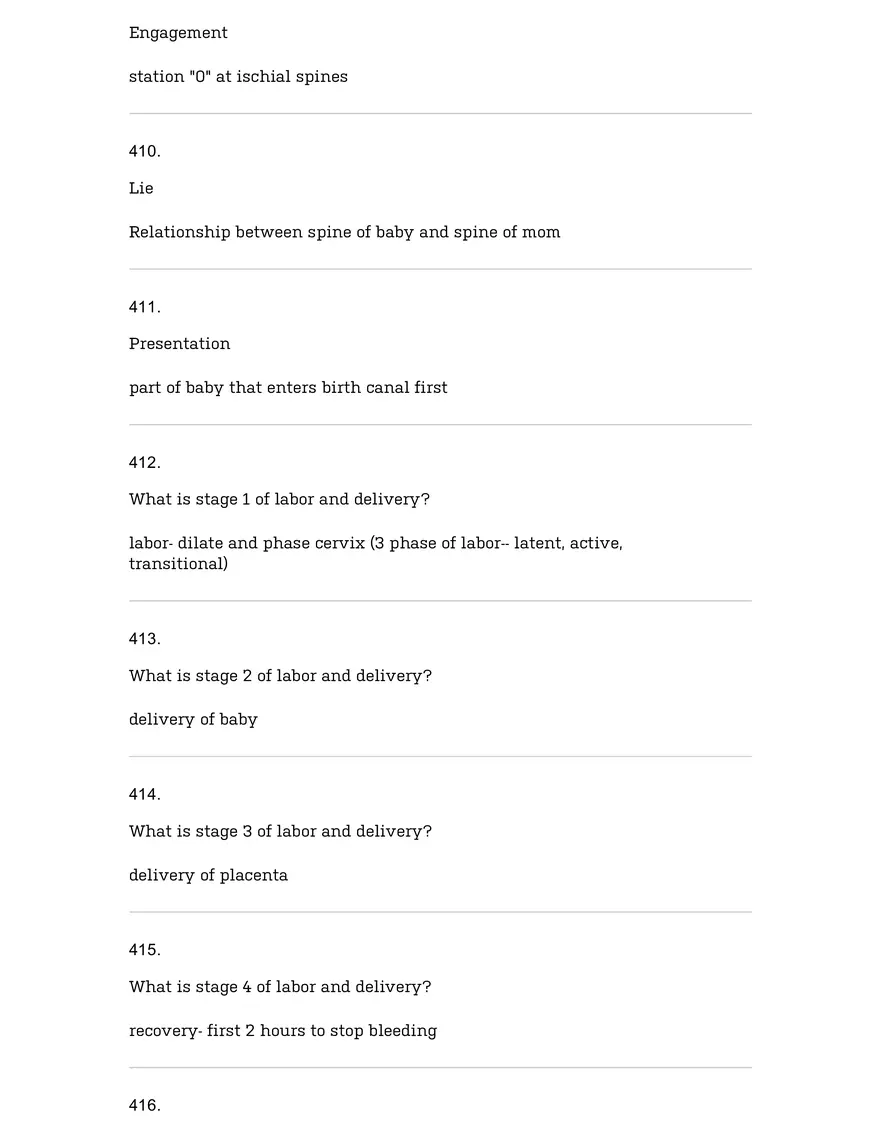Click the term "Engagement"
Image resolution: width=880 pixels, height=1139 pixels.
(178, 33)
